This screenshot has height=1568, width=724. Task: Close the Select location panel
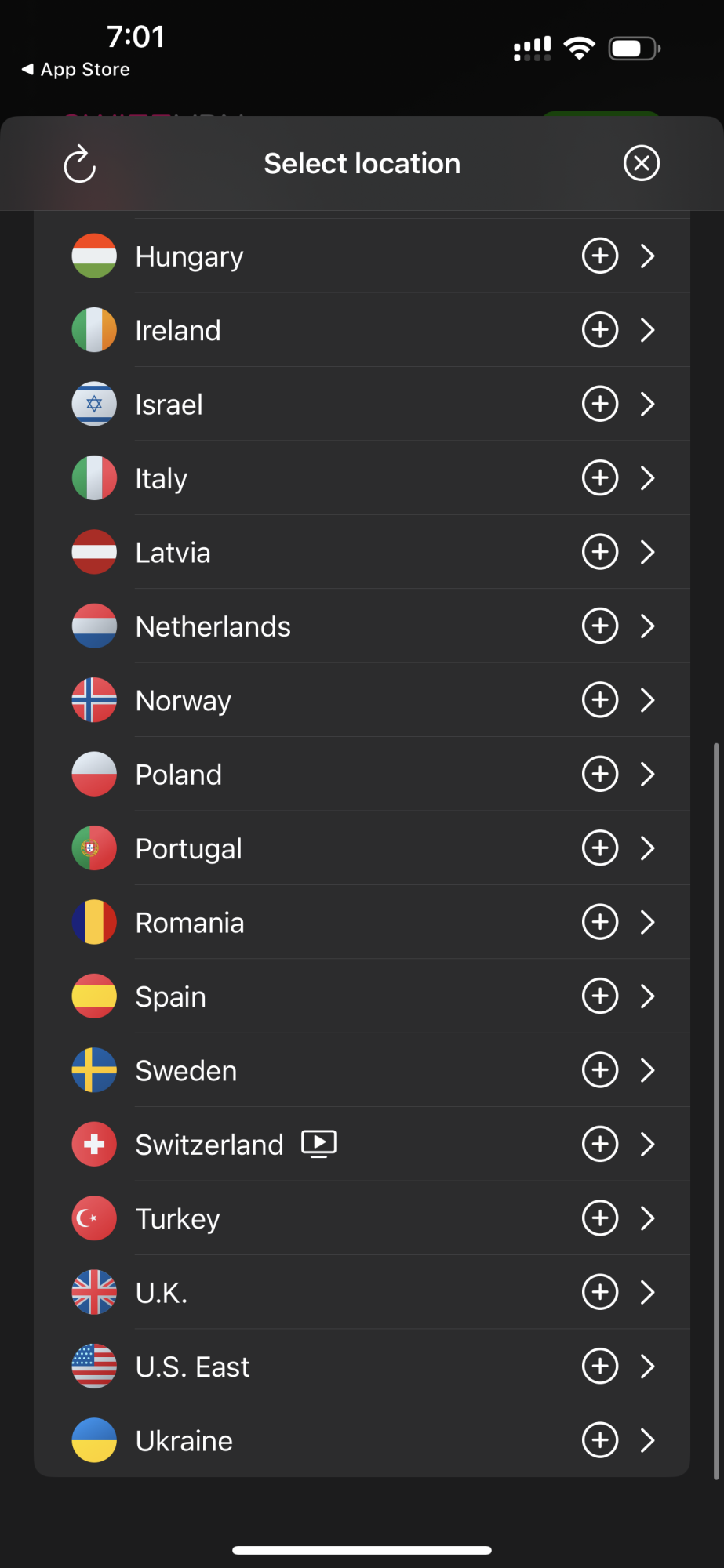tap(641, 163)
